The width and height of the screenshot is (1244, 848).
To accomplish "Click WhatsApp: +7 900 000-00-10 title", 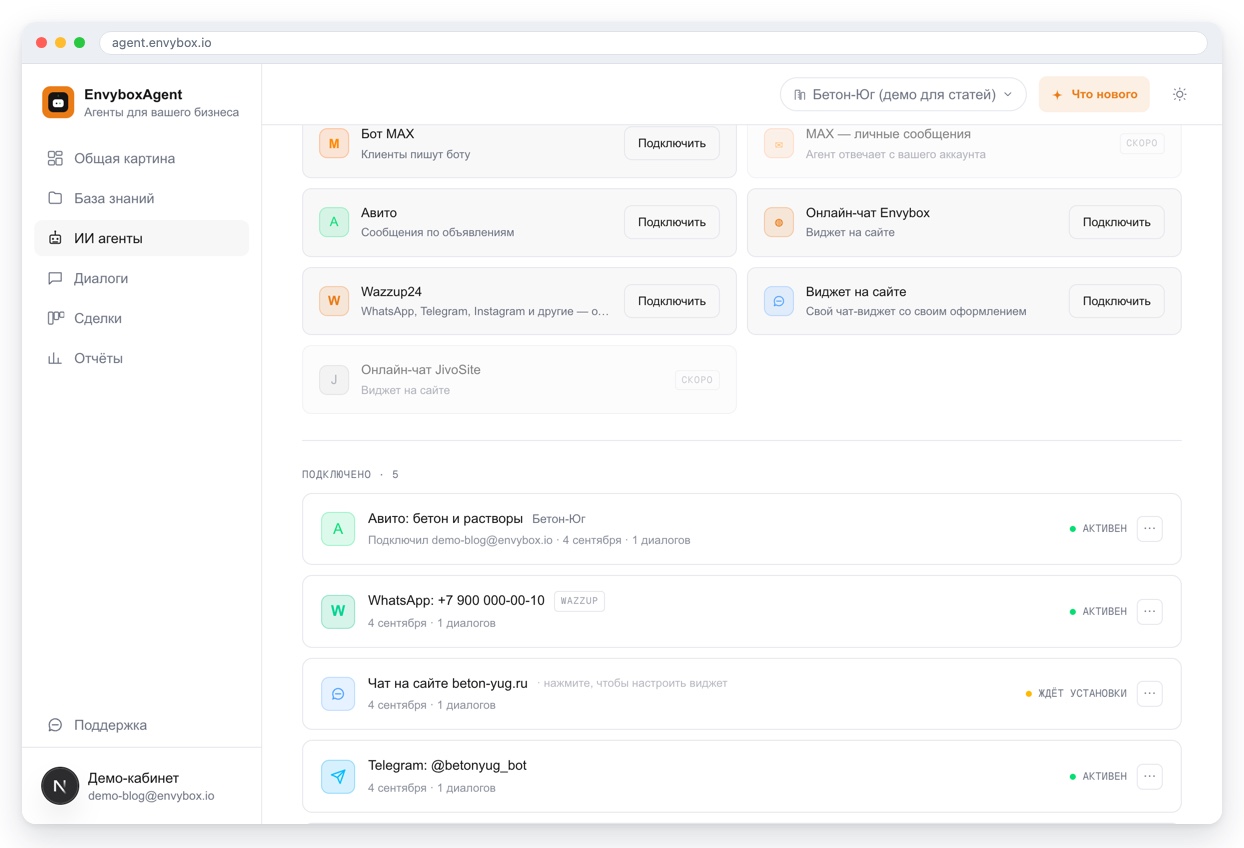I will click(x=456, y=601).
